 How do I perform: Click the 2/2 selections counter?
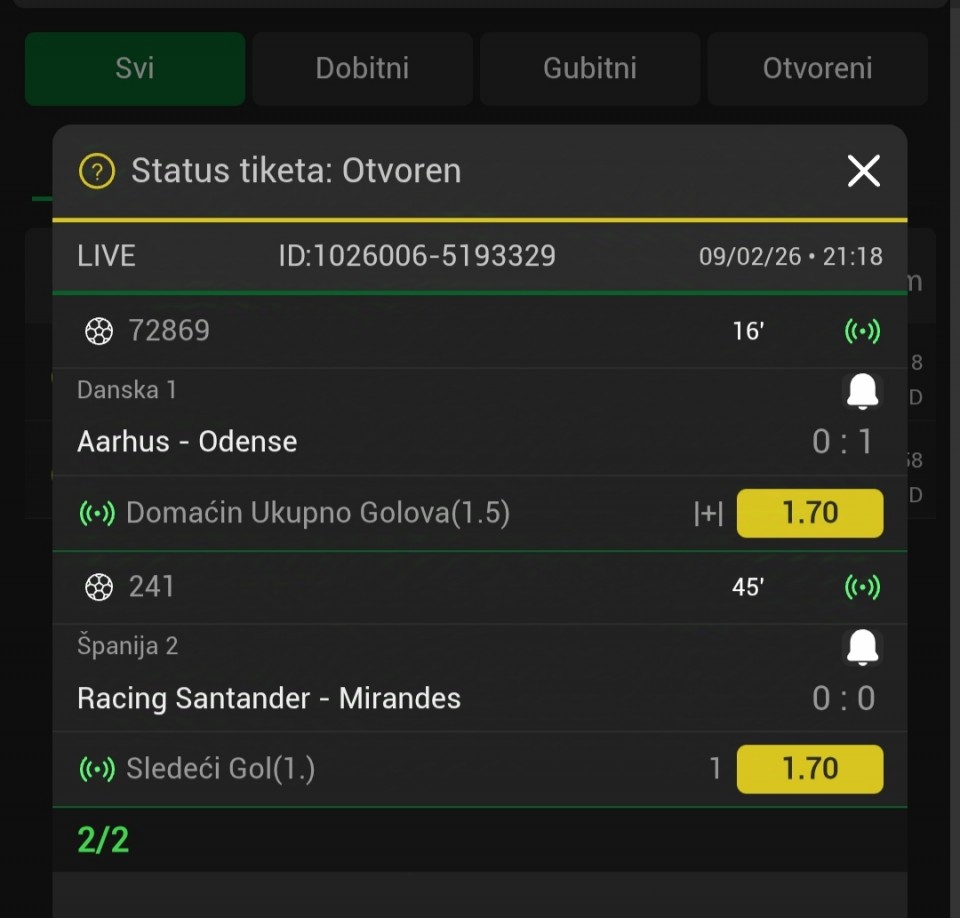pyautogui.click(x=104, y=840)
